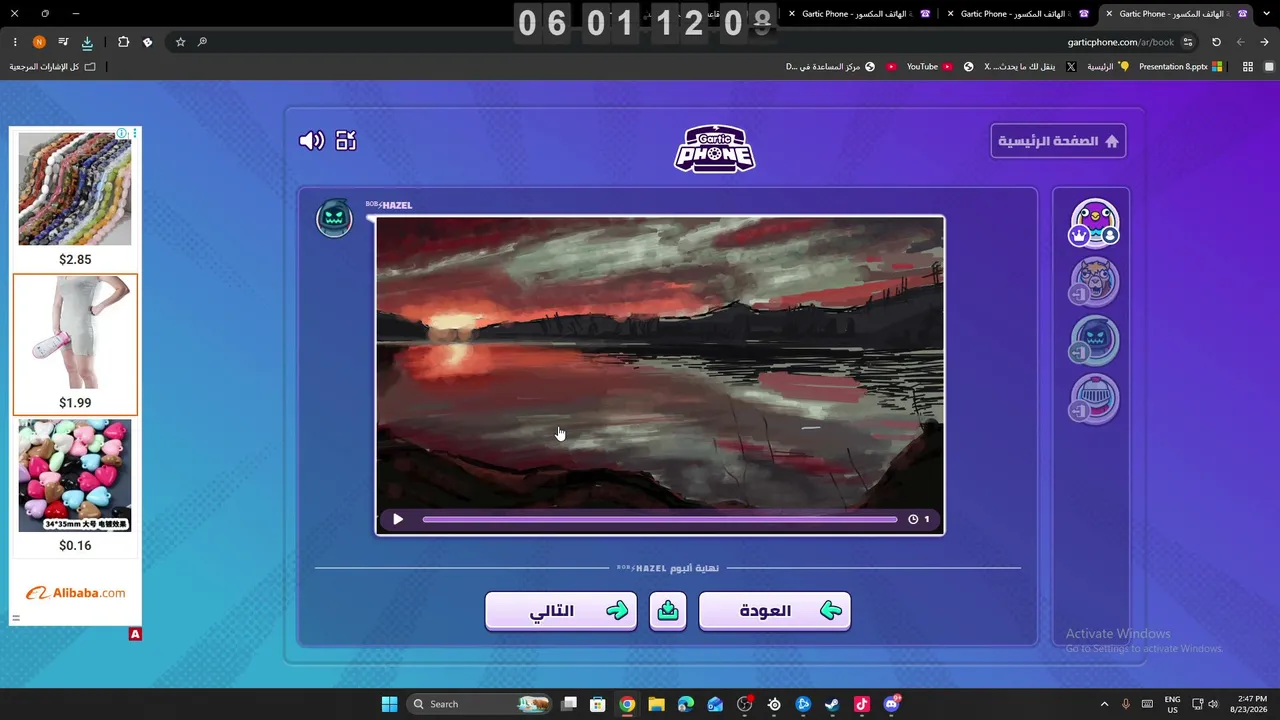Close the middle Gartic Phone tab
This screenshot has height=720, width=1280.
pyautogui.click(x=950, y=14)
